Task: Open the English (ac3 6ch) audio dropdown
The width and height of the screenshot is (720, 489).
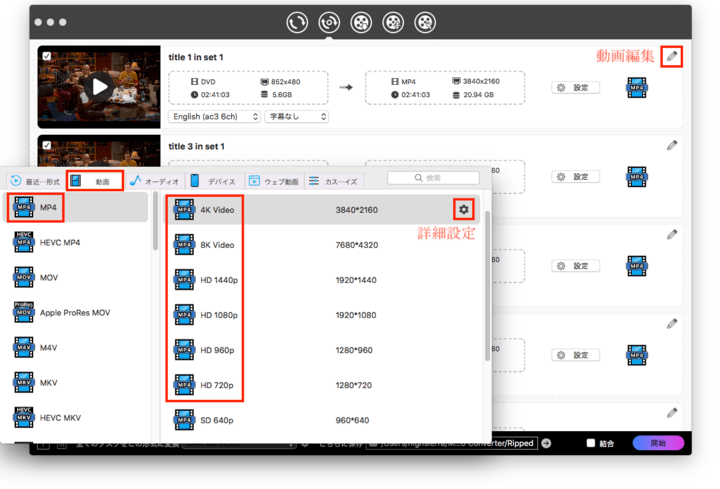Action: pyautogui.click(x=214, y=117)
